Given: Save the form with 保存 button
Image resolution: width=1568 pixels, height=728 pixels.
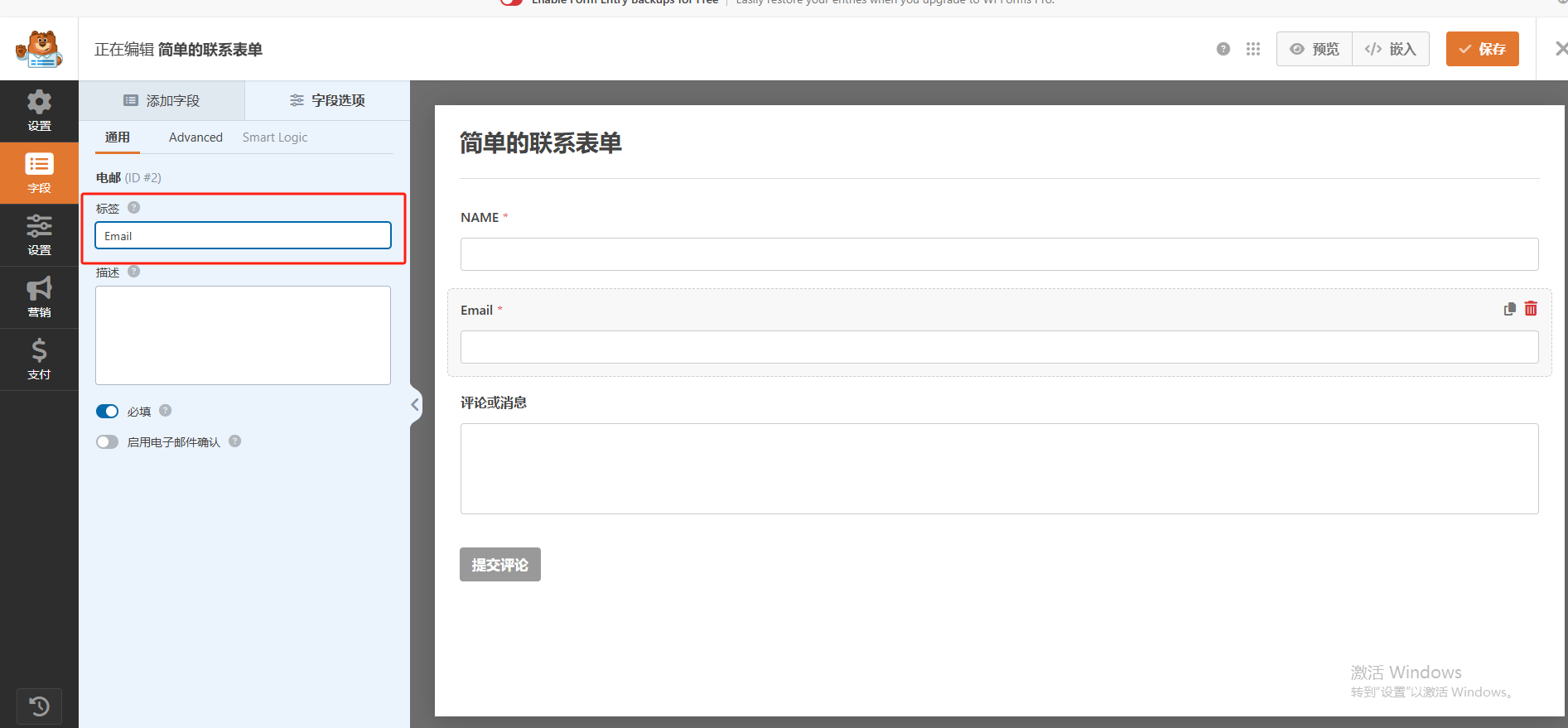Looking at the screenshot, I should point(1483,49).
